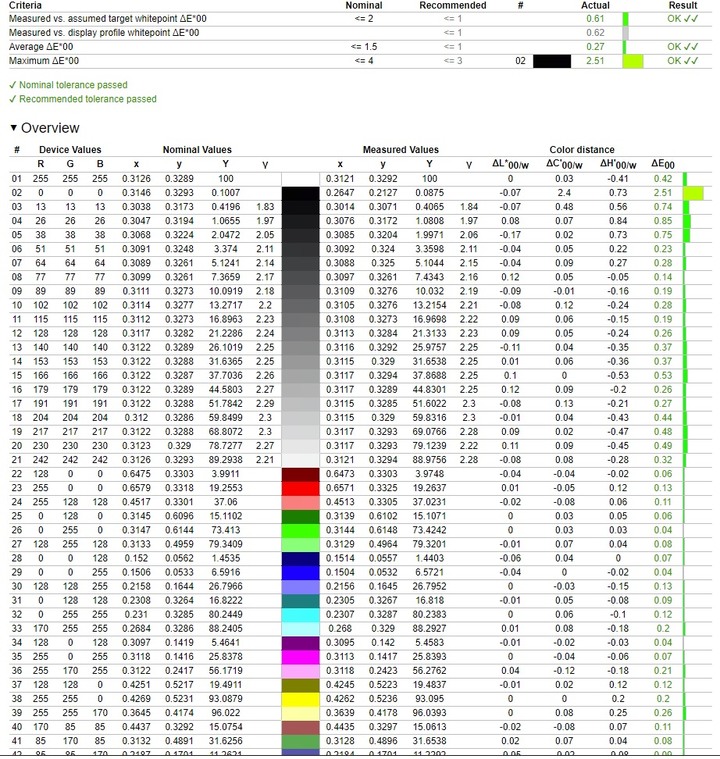Select the purple swatch in row 34
The height and width of the screenshot is (759, 720).
click(301, 643)
